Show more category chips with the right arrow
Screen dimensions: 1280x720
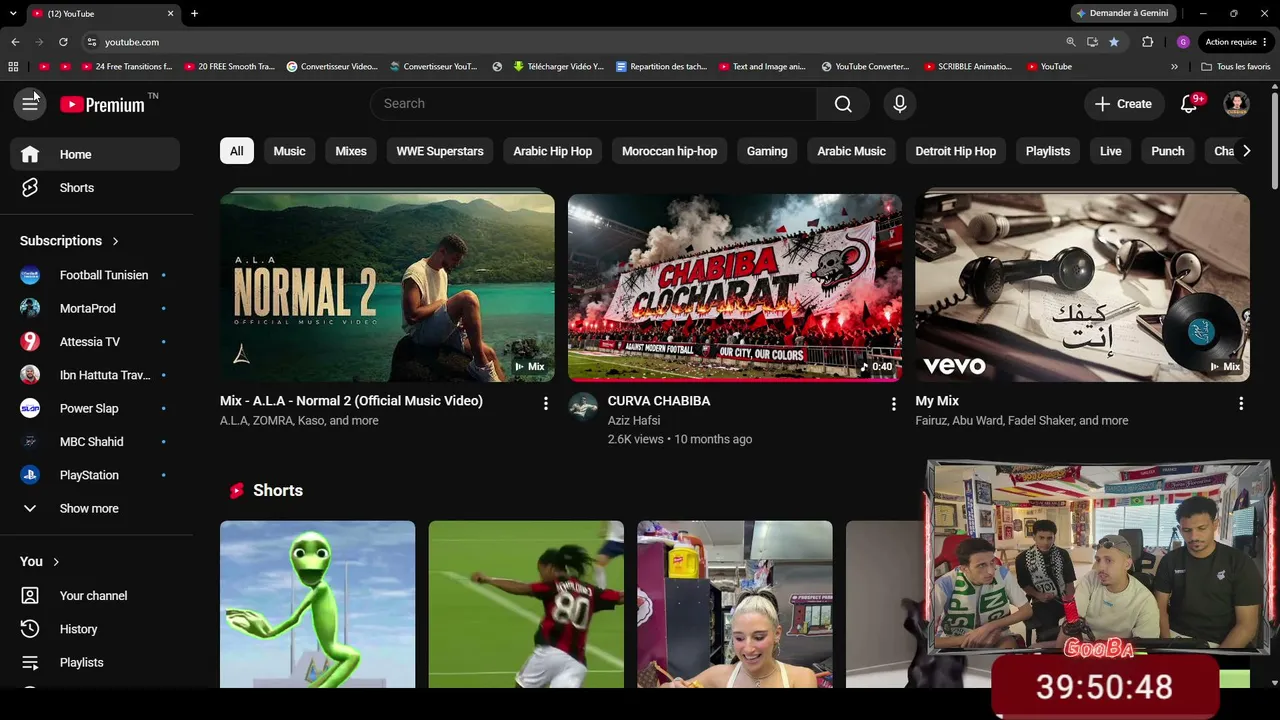coord(1246,151)
